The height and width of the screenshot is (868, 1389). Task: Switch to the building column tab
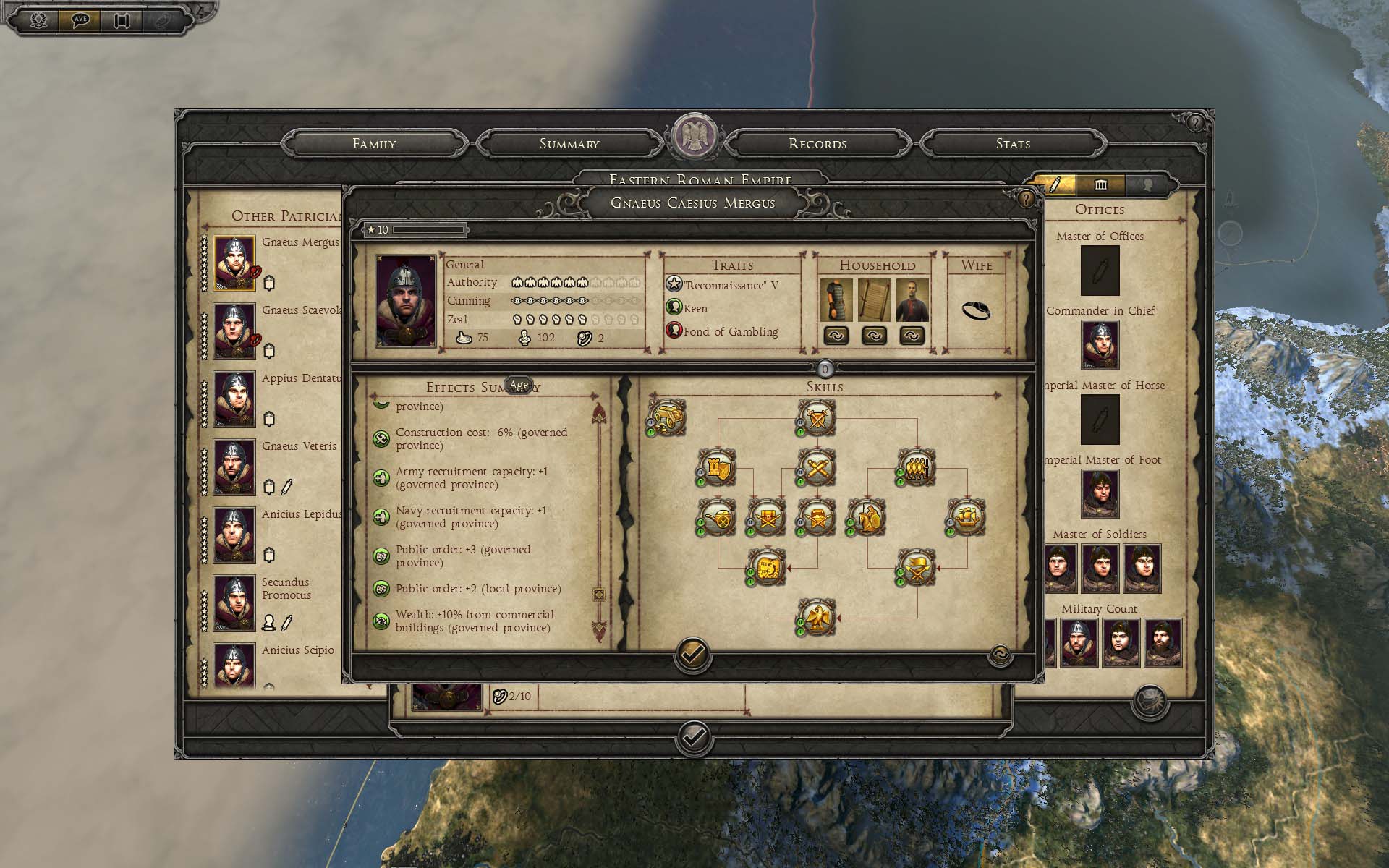click(1100, 184)
